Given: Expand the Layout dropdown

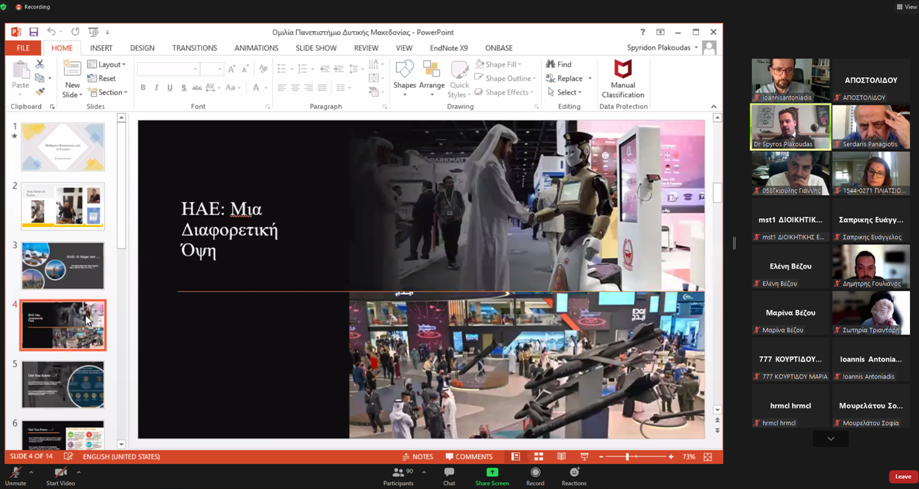Looking at the screenshot, I should 106,64.
